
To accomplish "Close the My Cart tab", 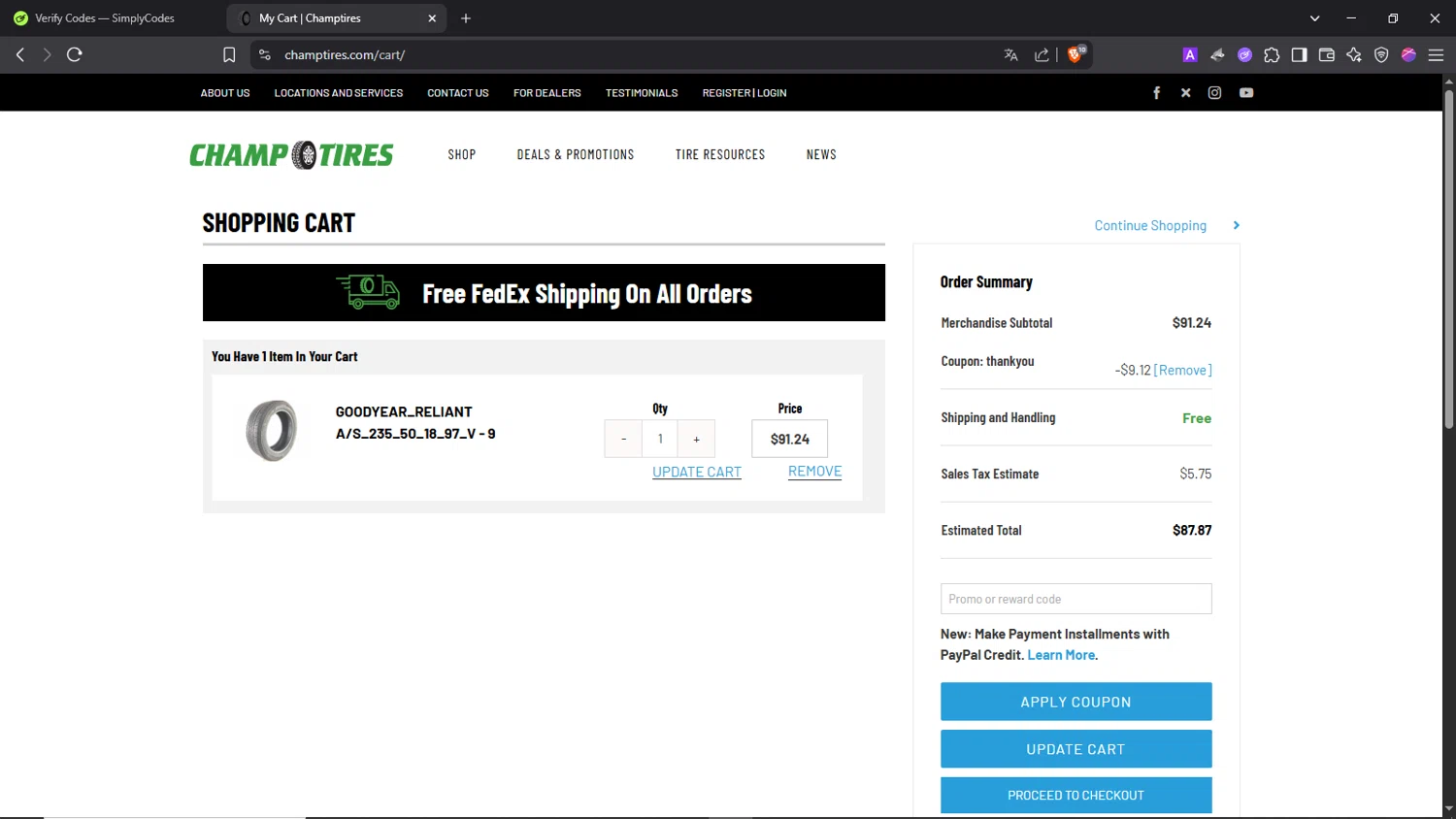I will pos(432,18).
